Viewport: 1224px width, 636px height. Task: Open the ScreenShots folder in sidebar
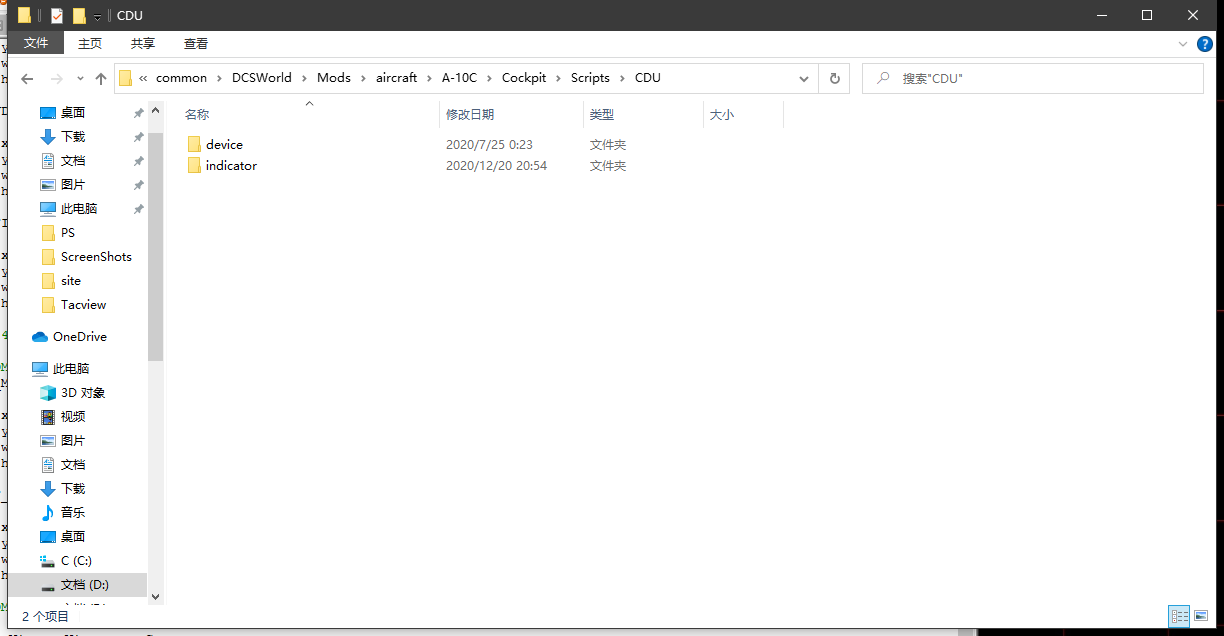(x=96, y=257)
